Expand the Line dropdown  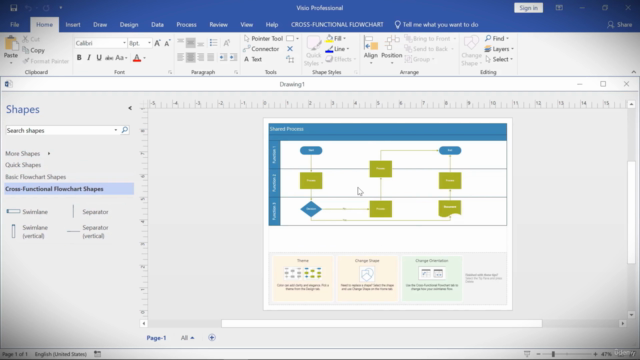tap(348, 49)
